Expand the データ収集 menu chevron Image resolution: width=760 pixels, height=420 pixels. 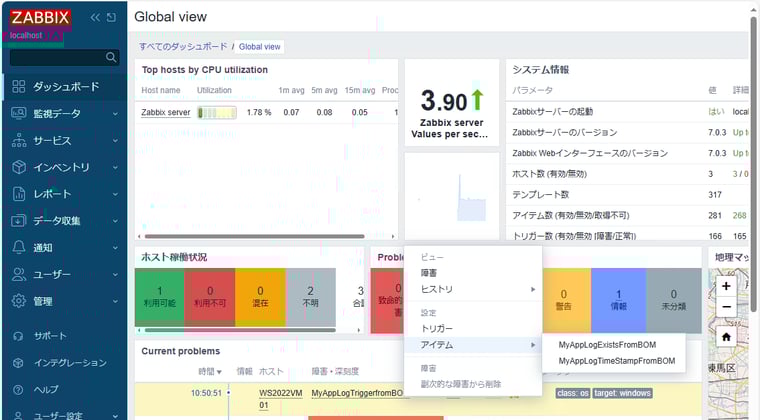(x=115, y=221)
